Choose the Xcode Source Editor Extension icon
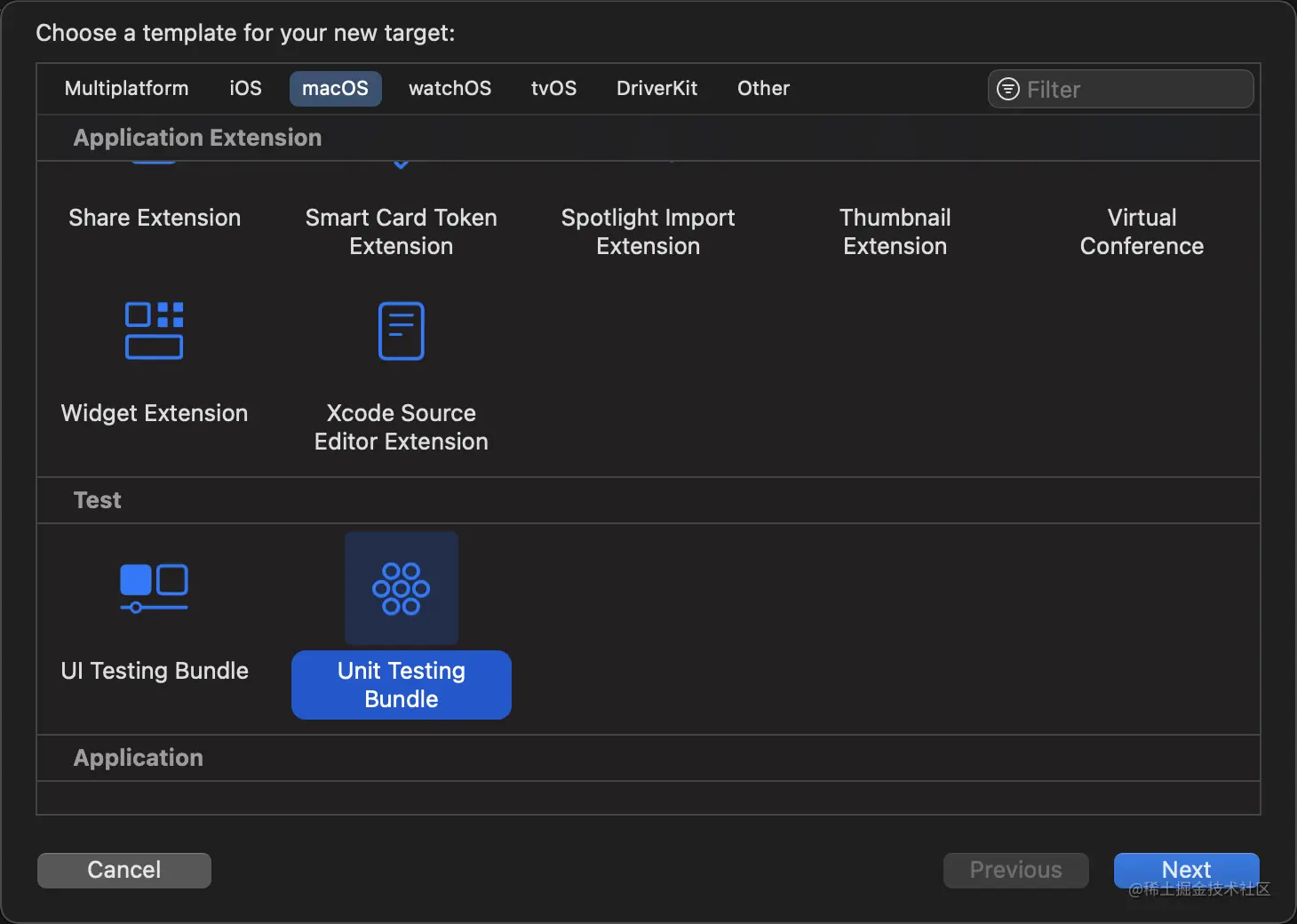This screenshot has height=924, width=1297. 401,331
